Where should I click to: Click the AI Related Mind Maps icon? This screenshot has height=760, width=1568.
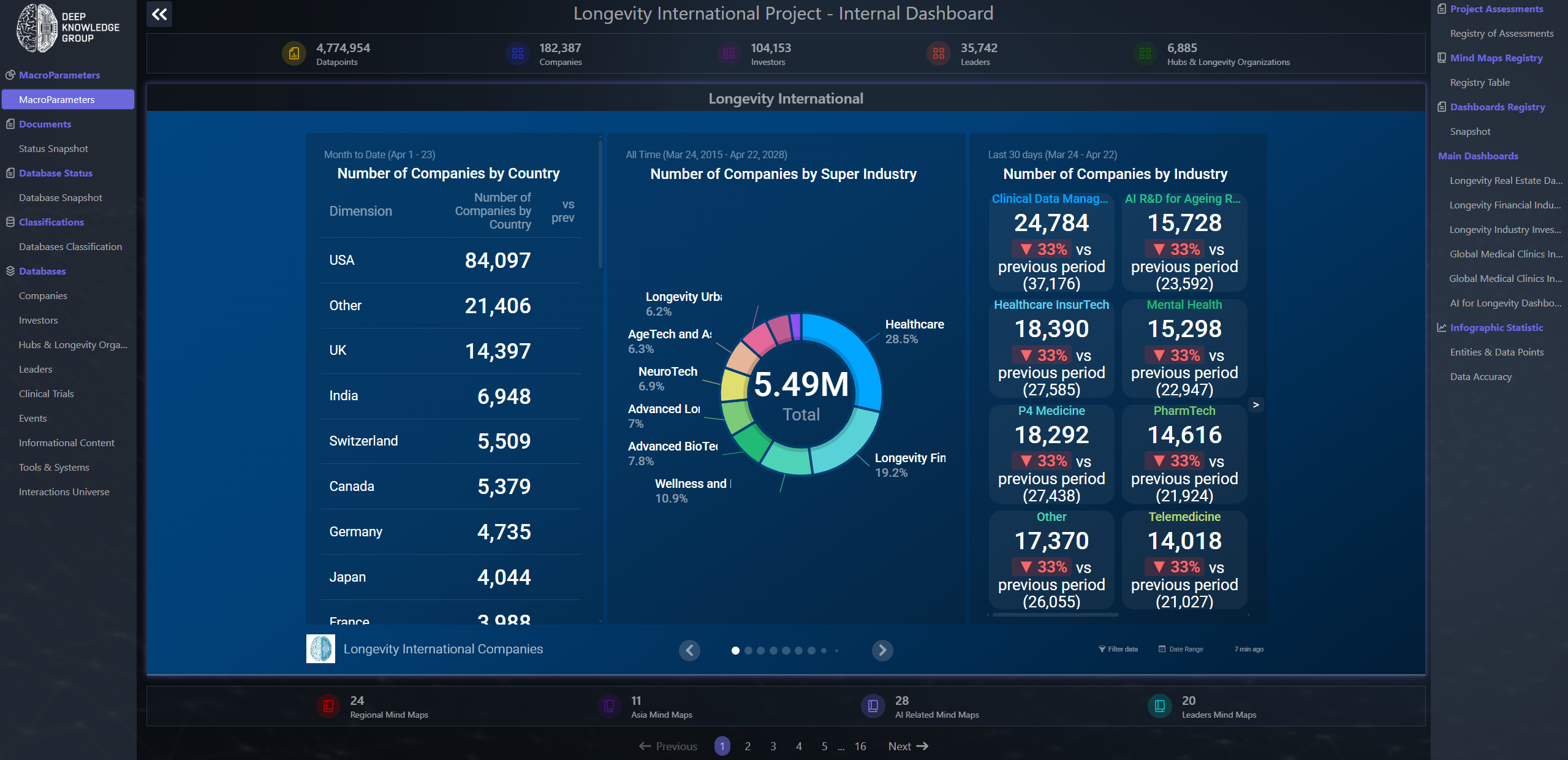tap(873, 706)
